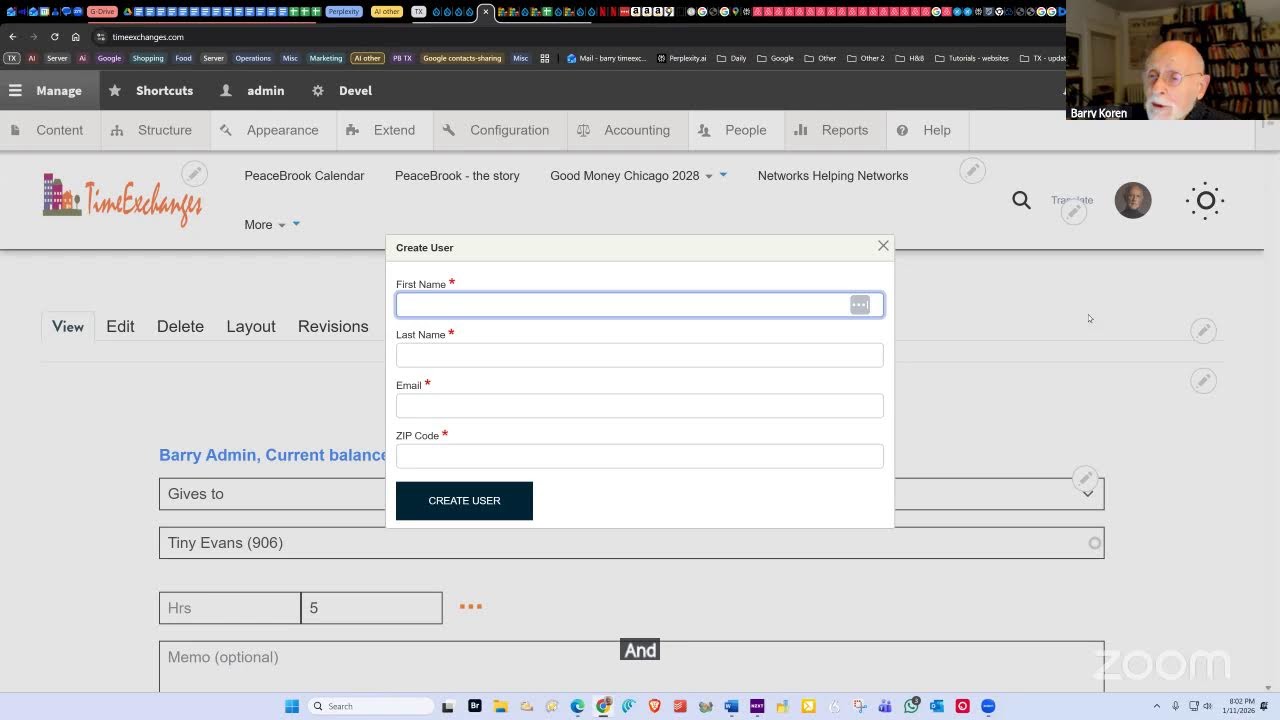Click edit pencil beside Networks Helping Networks
This screenshot has height=720, width=1280.
[x=972, y=171]
